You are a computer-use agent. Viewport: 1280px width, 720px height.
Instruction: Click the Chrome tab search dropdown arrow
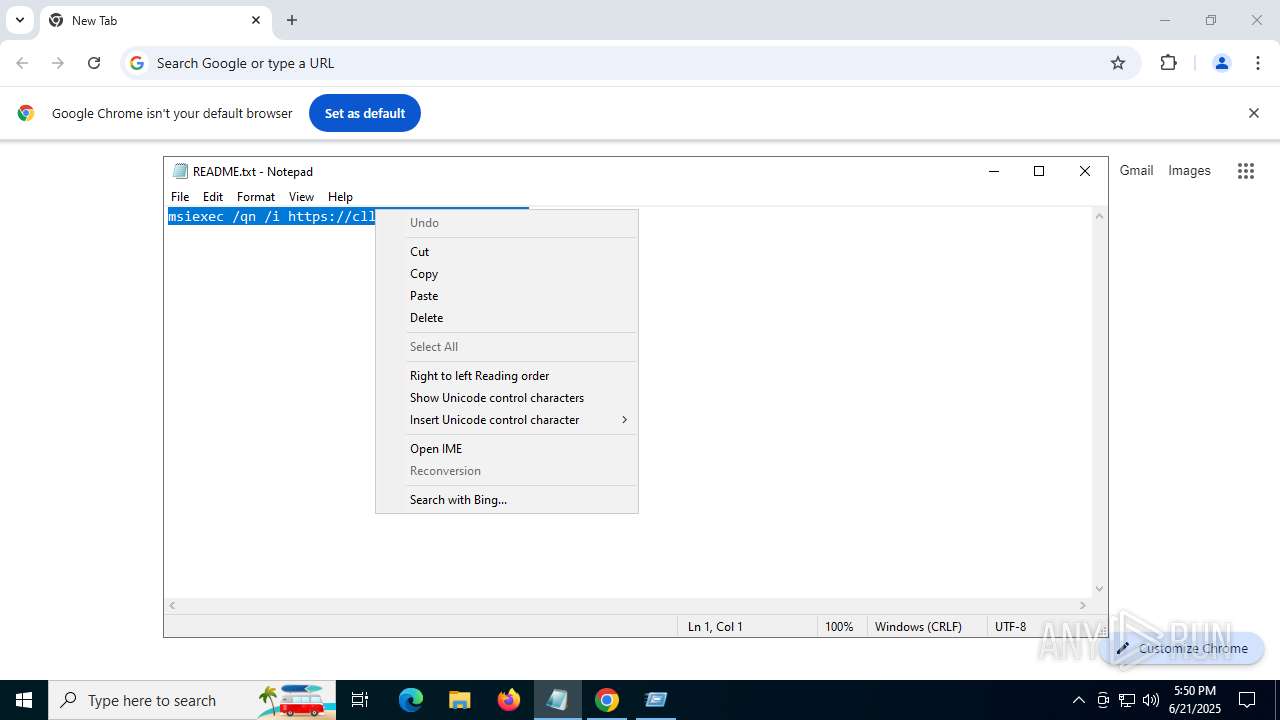(x=19, y=20)
